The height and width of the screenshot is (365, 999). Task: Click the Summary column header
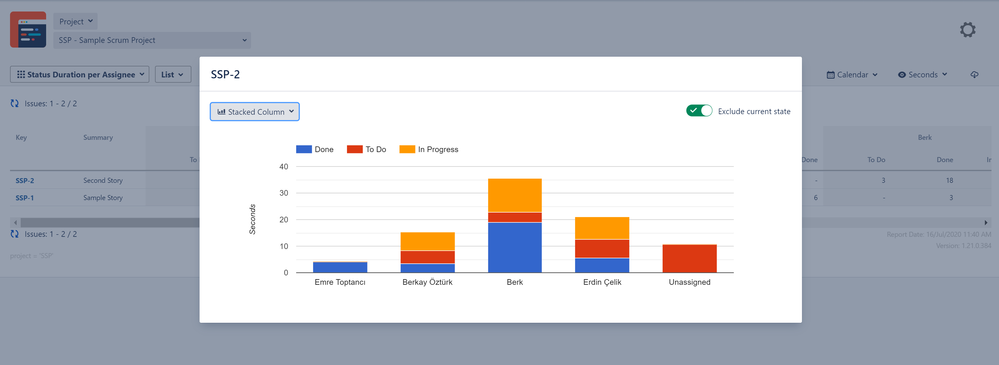[98, 138]
